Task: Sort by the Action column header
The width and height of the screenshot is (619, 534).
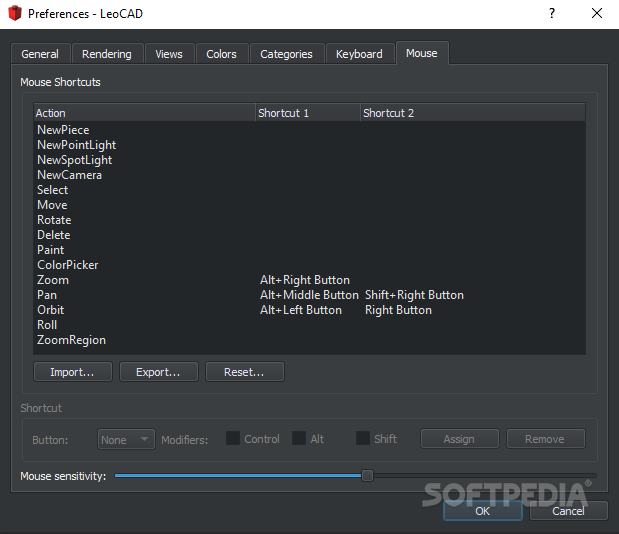Action: coord(144,113)
